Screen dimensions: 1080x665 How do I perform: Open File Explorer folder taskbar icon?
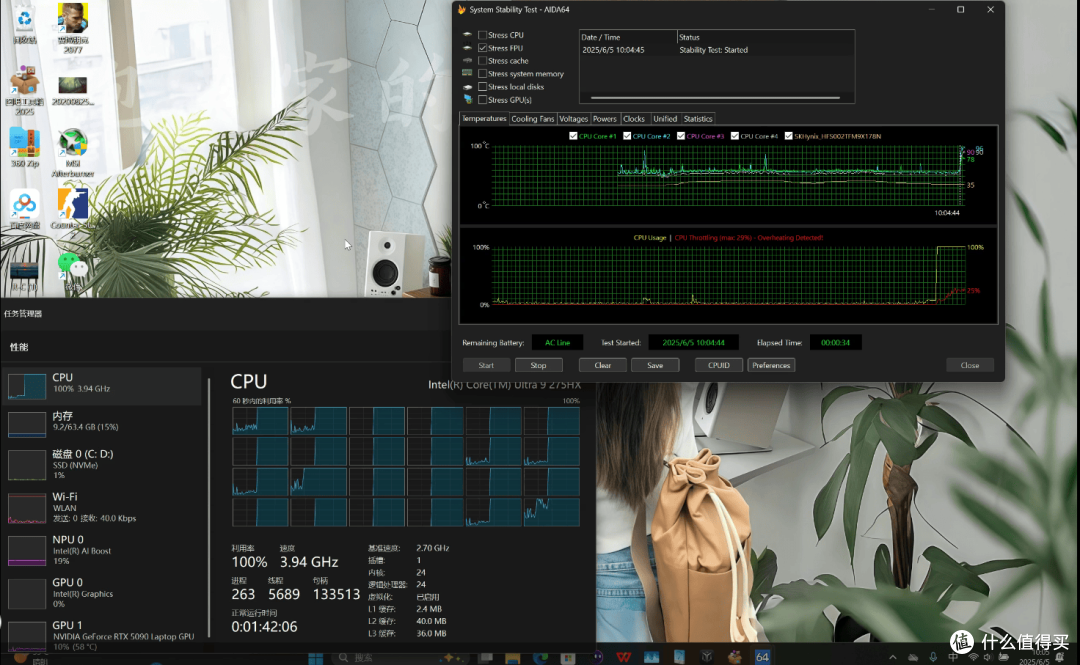tap(512, 657)
